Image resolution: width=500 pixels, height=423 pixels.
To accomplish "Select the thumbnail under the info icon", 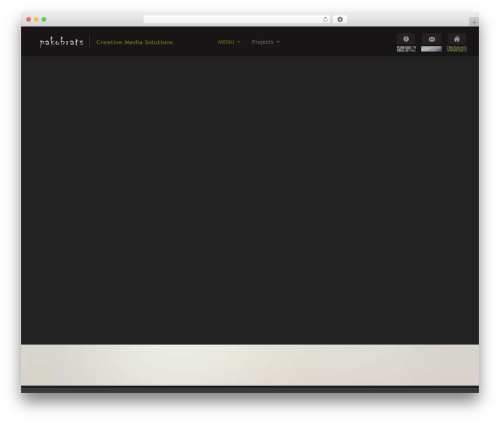I will coord(406,49).
